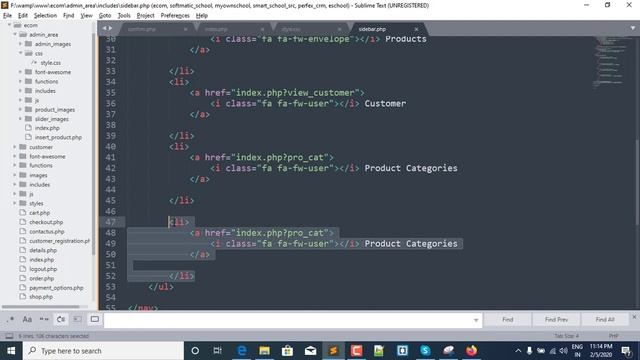
Task: Open Microsoft Edge from the taskbar
Action: click(242, 351)
